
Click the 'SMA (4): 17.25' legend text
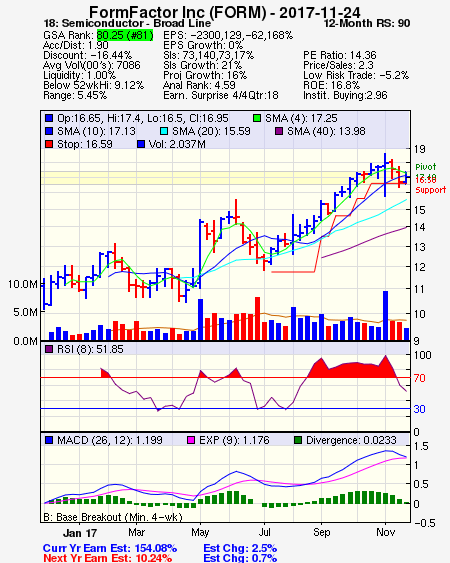click(301, 118)
